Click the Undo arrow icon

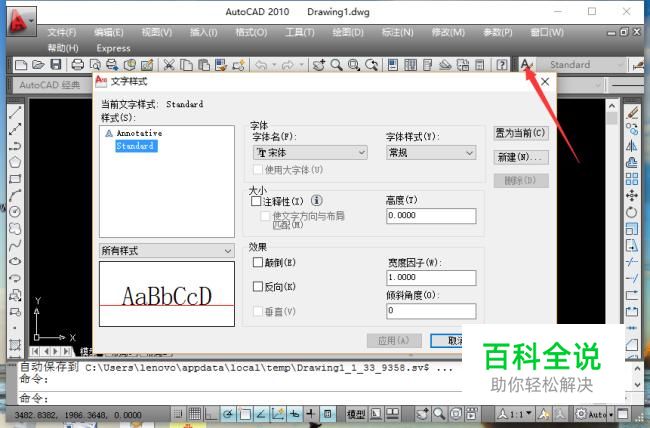pyautogui.click(x=261, y=65)
